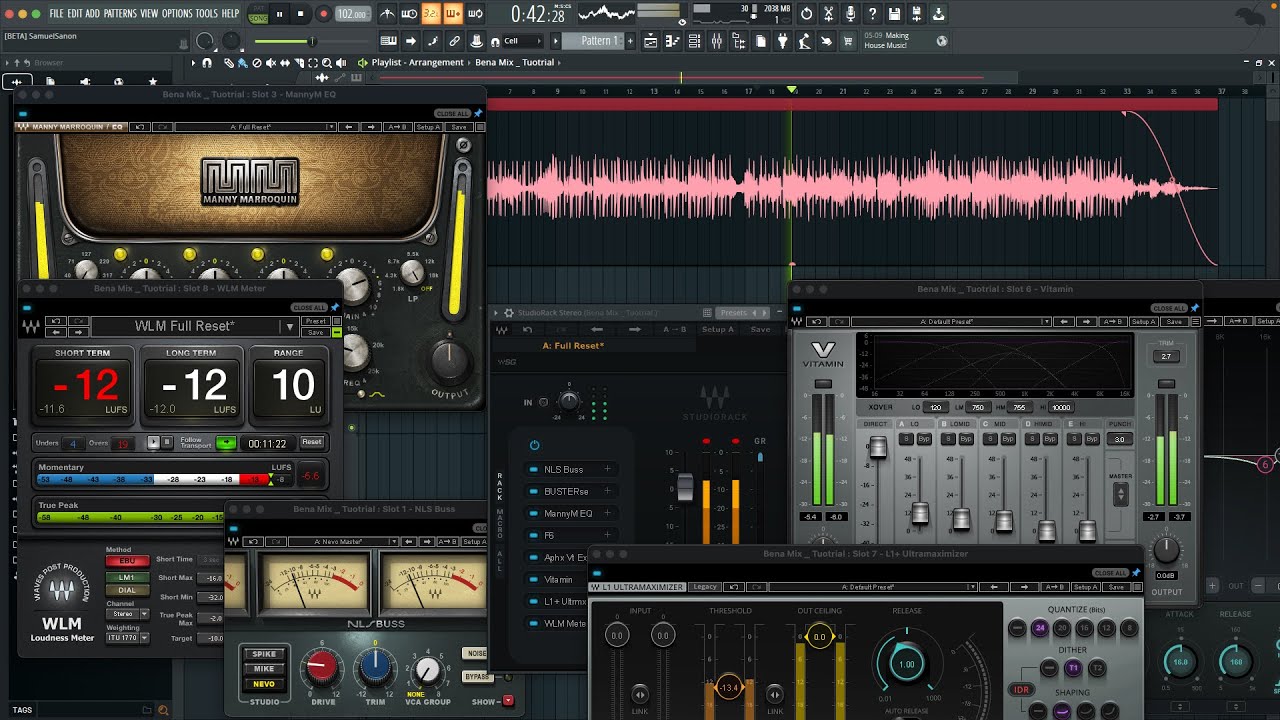
Task: Click Vitamin XOVER LO field 120
Action: click(936, 407)
